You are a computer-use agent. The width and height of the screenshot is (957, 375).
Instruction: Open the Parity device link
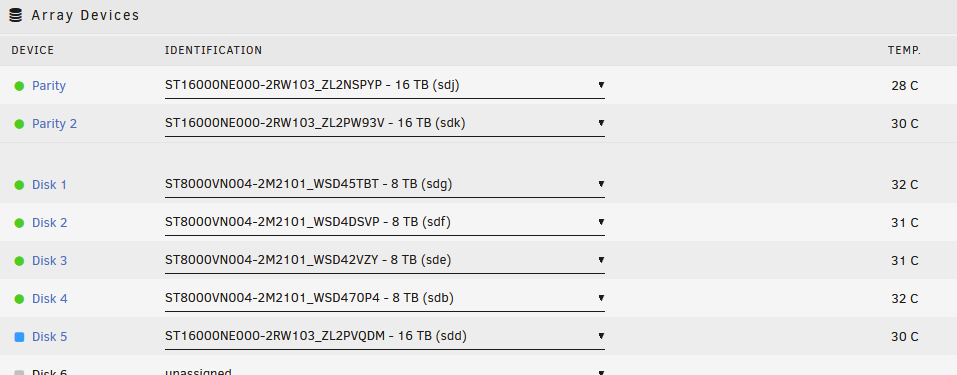pyautogui.click(x=49, y=86)
